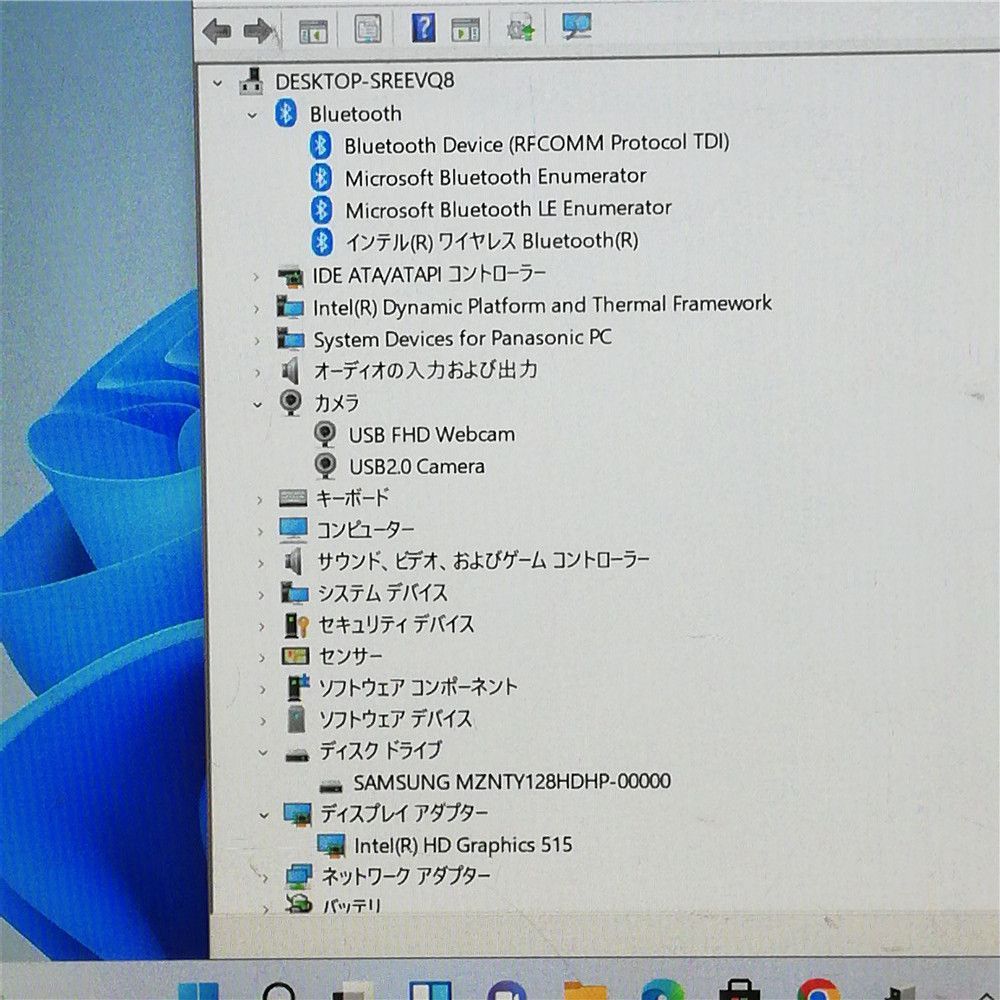1000x1000 pixels.
Task: Collapse the カメラ category
Action: (x=258, y=404)
